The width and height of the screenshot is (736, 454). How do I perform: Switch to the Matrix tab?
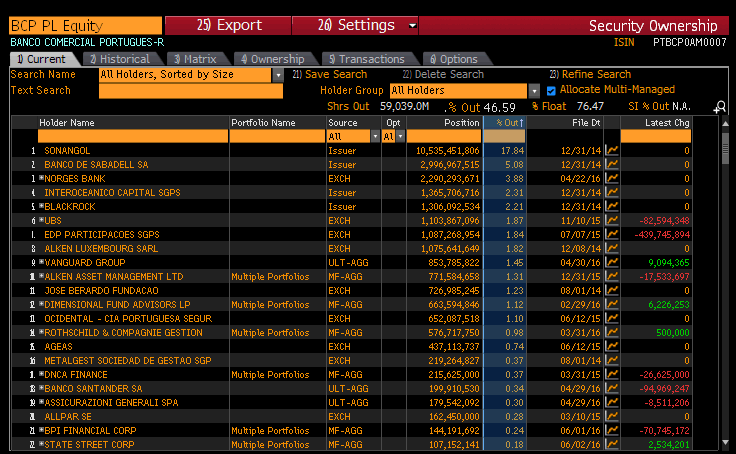tap(196, 59)
